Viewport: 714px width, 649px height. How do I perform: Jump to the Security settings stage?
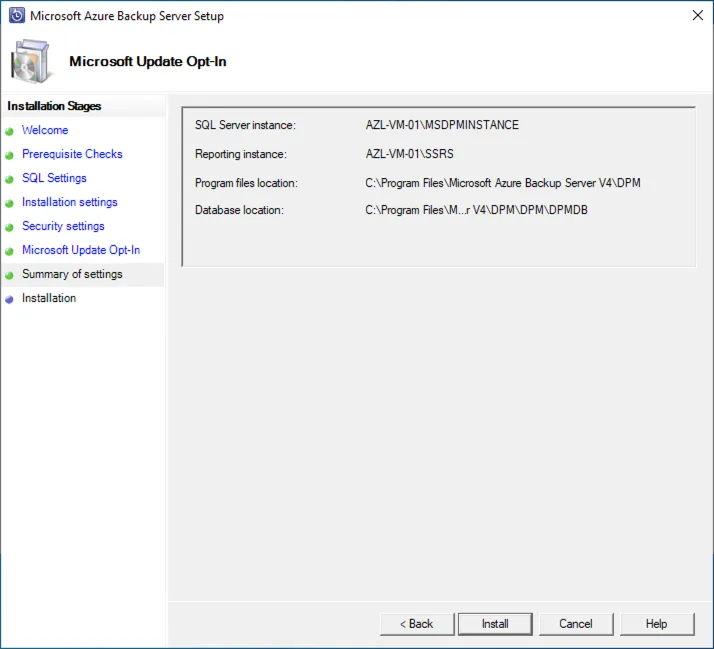[63, 226]
